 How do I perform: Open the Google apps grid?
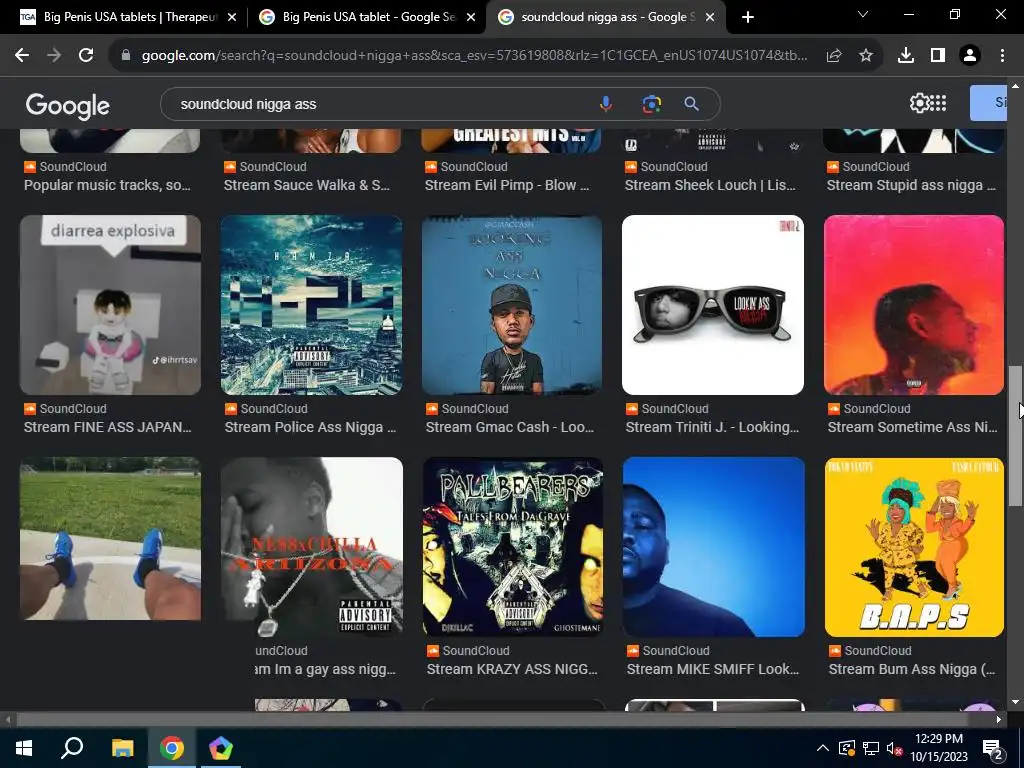tap(938, 103)
